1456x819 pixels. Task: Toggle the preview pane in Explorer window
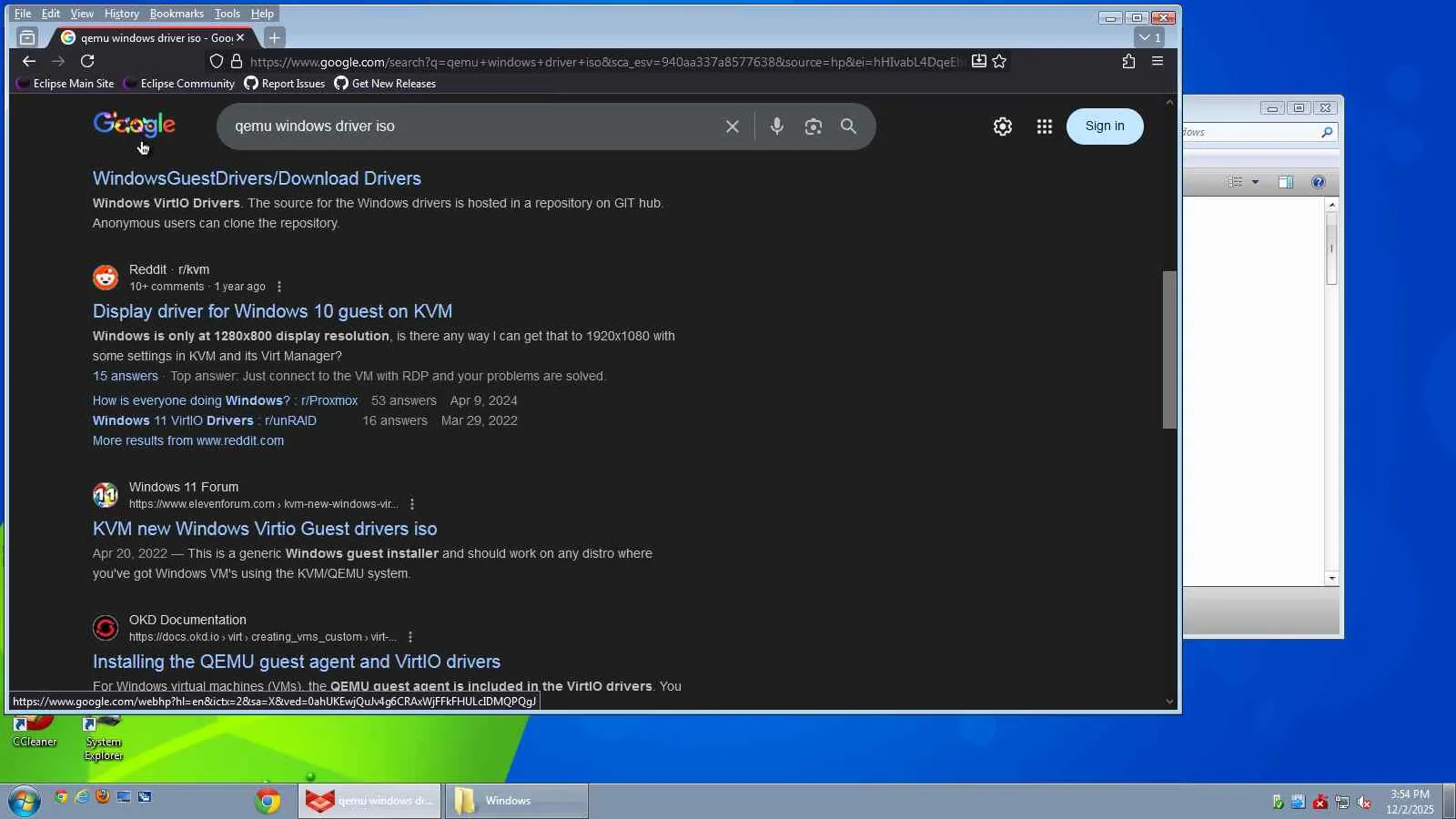1286,182
